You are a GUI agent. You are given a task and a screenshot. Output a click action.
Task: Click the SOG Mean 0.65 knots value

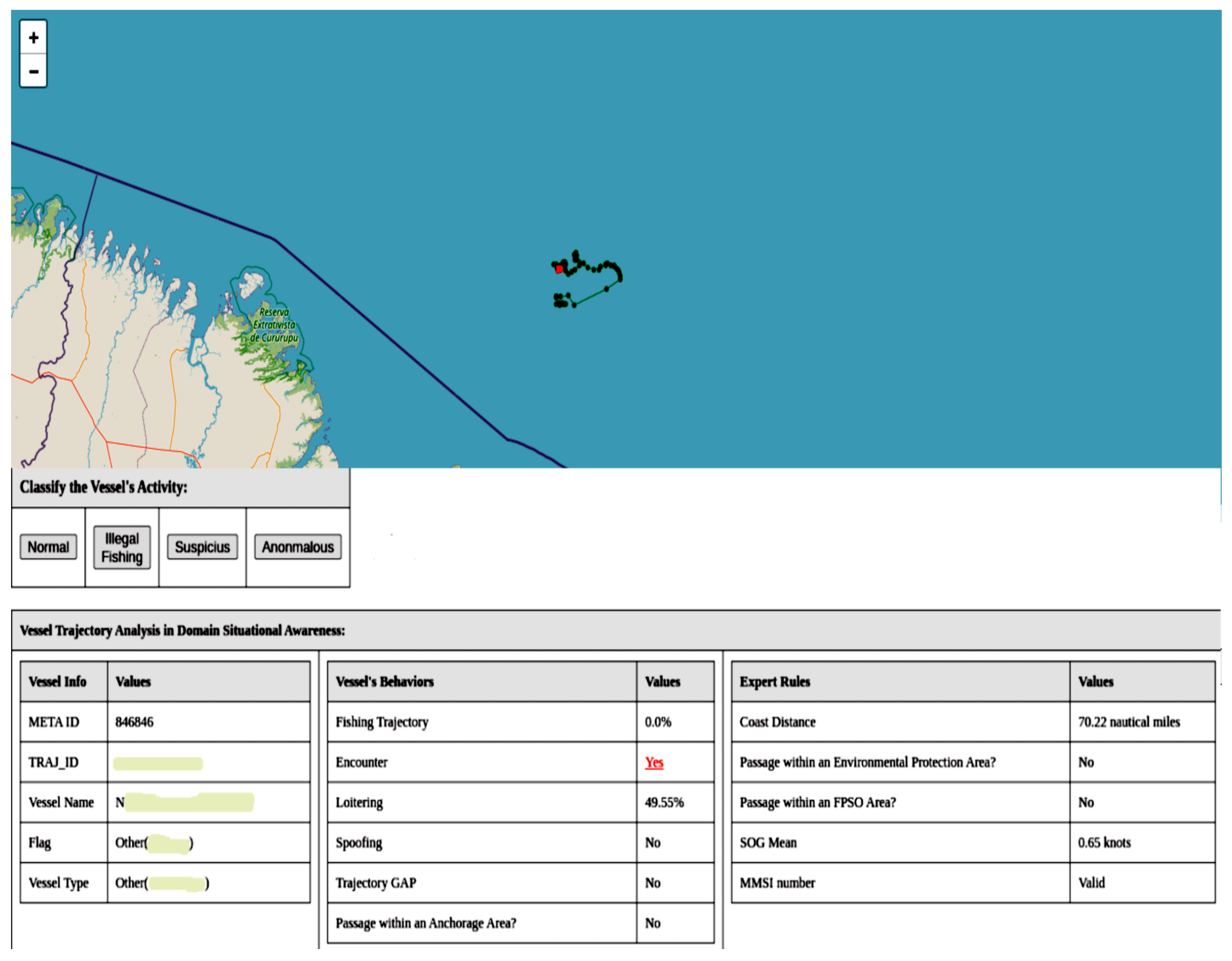tap(1104, 842)
